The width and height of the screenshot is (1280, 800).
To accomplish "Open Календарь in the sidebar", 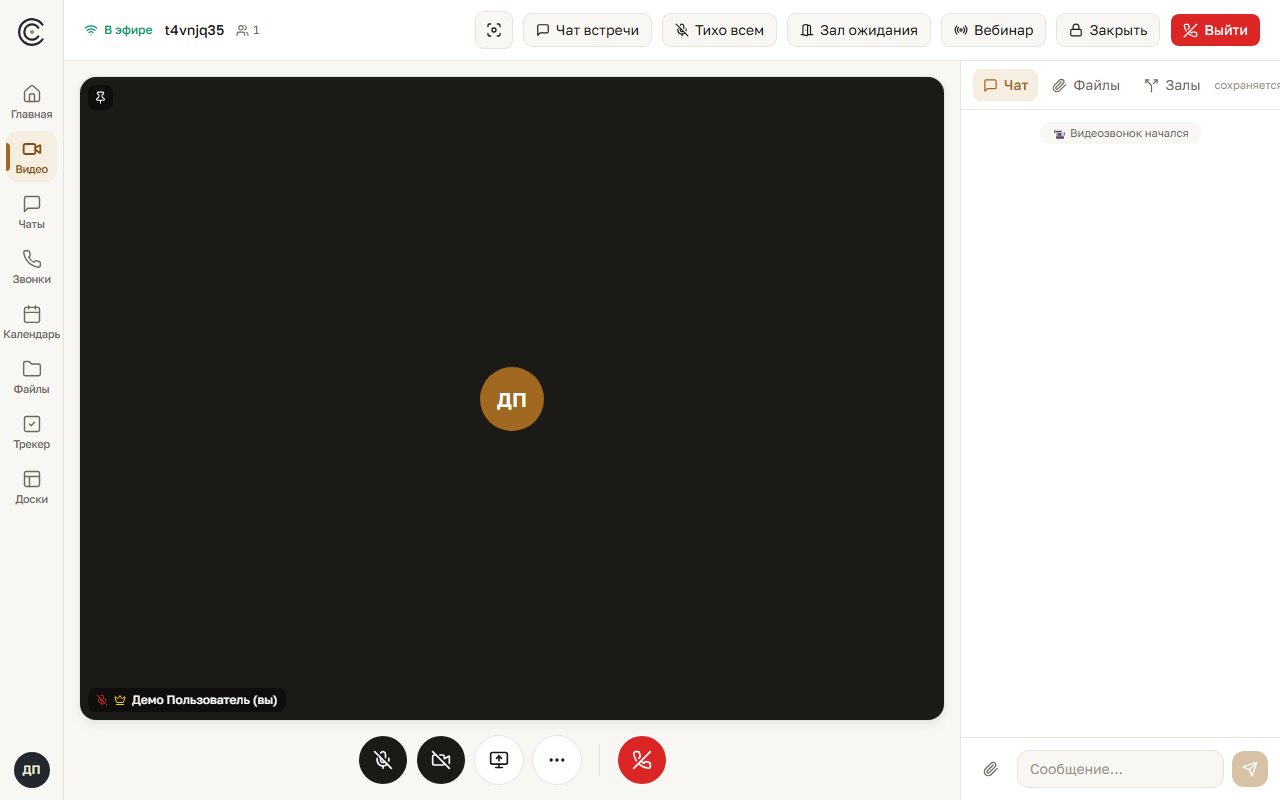I will 32,322.
